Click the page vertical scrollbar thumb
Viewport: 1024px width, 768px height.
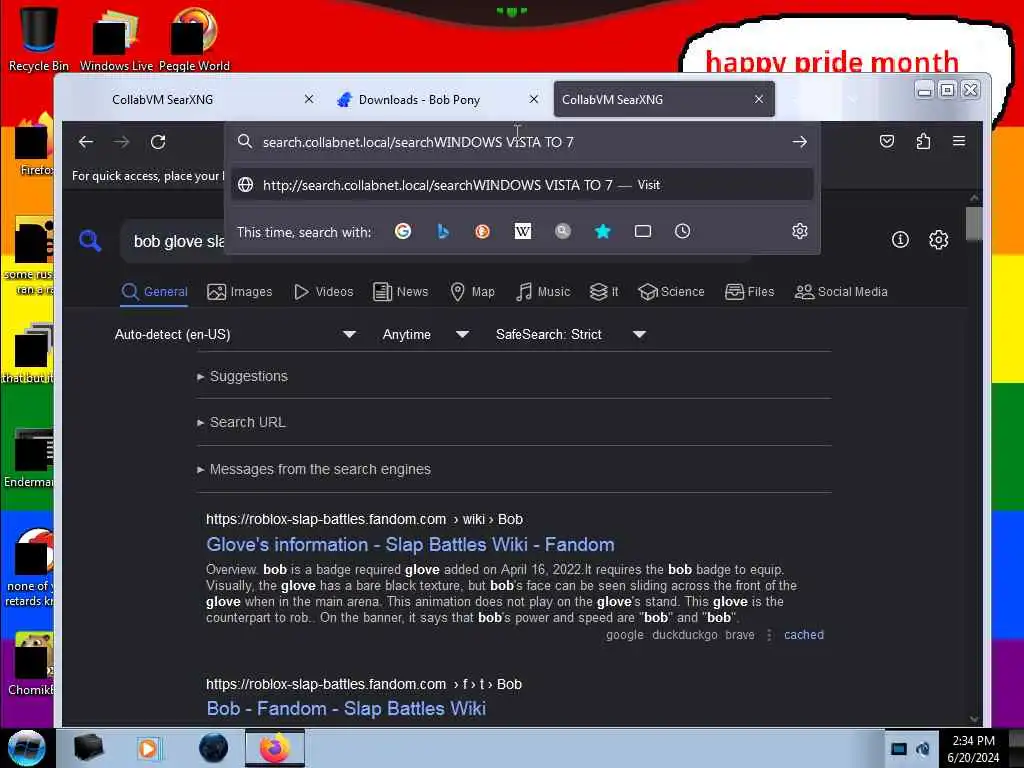point(974,223)
